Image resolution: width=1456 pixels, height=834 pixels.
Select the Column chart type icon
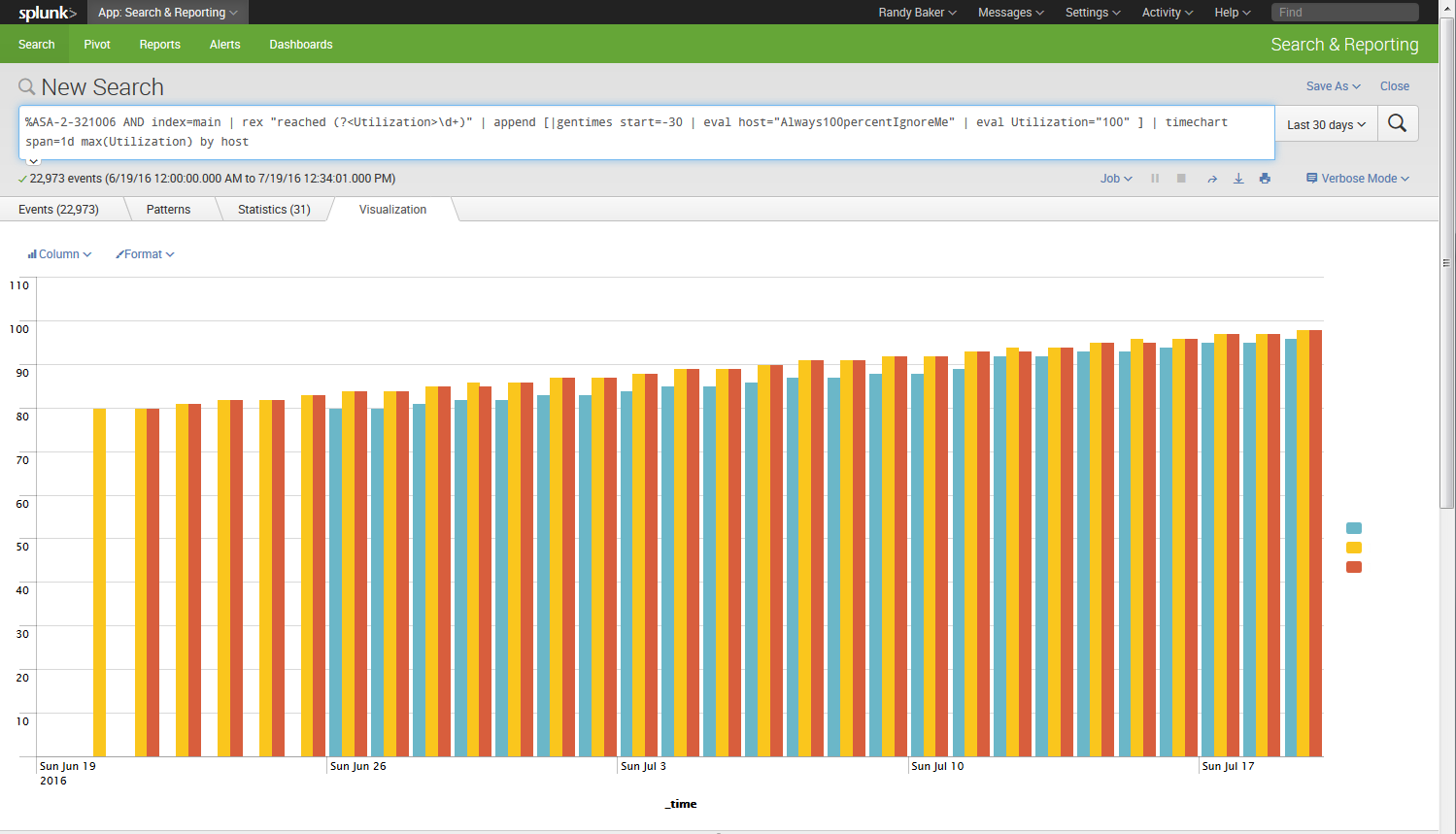click(32, 253)
